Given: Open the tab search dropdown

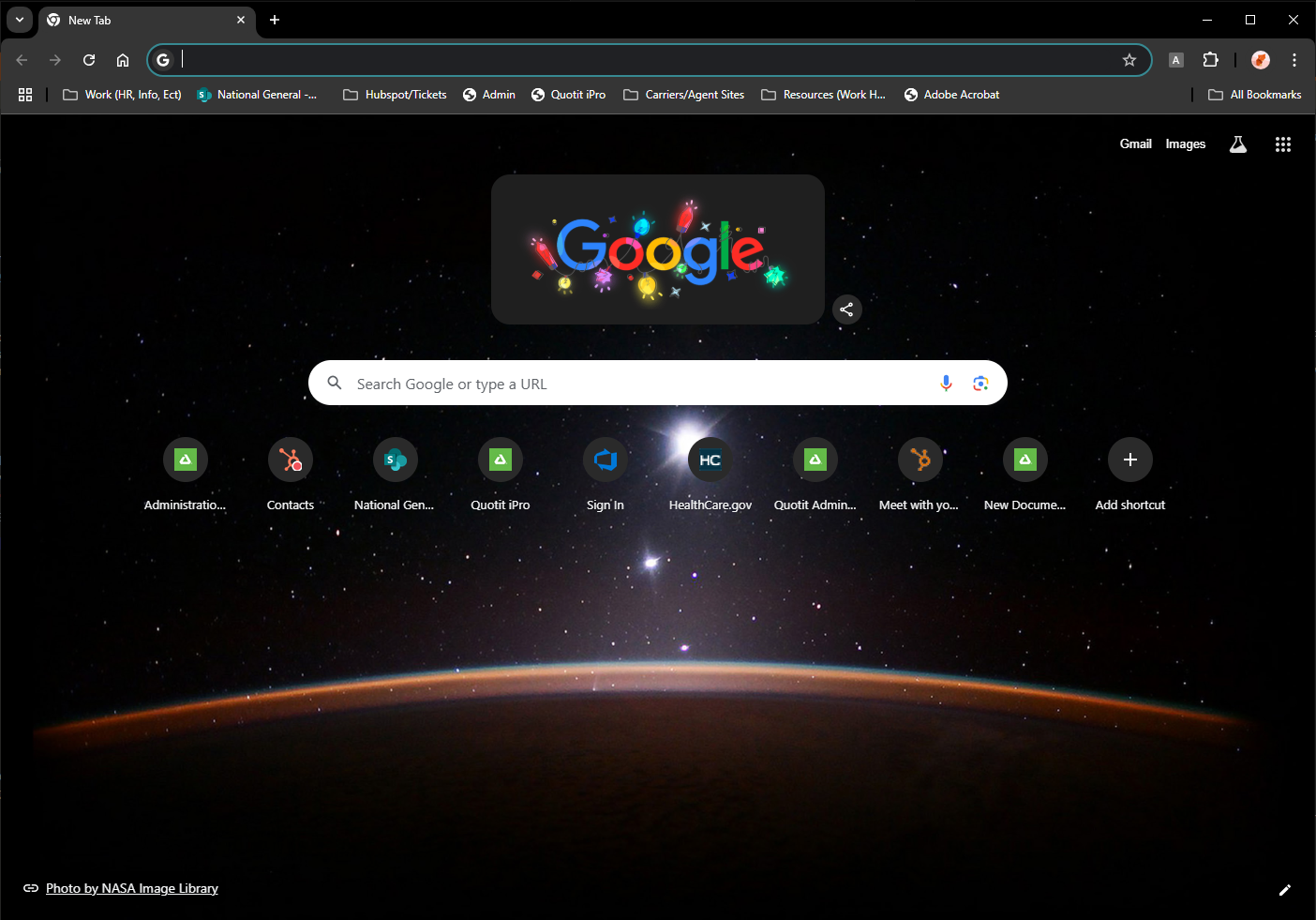Looking at the screenshot, I should (x=20, y=20).
